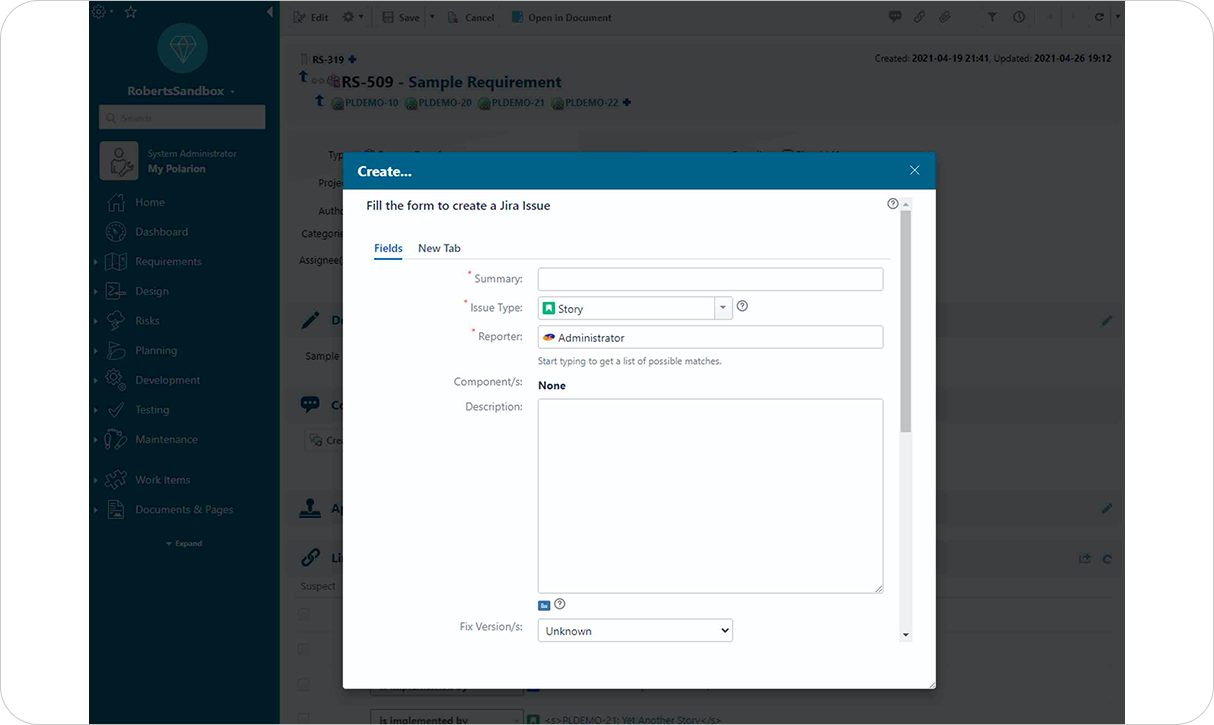Expand the Work Items tree node

[x=96, y=480]
